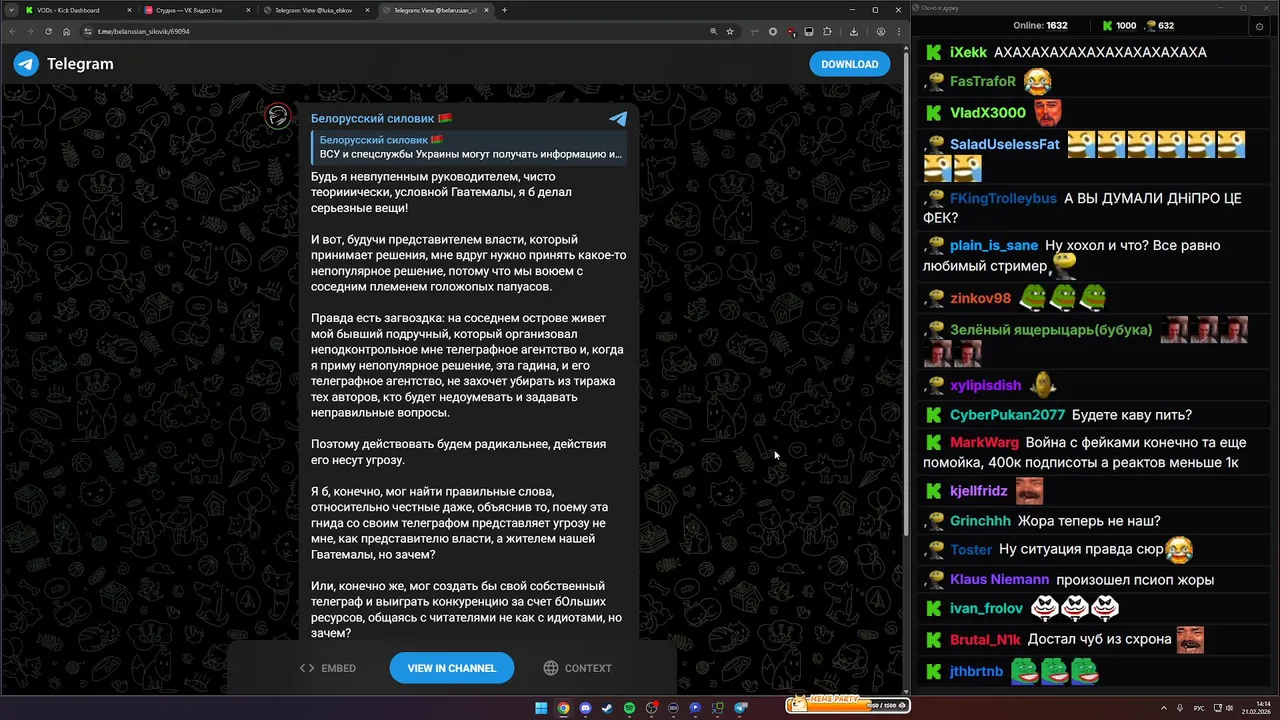The height and width of the screenshot is (720, 1280).
Task: Click username VladX3000 in chat
Action: tap(988, 112)
